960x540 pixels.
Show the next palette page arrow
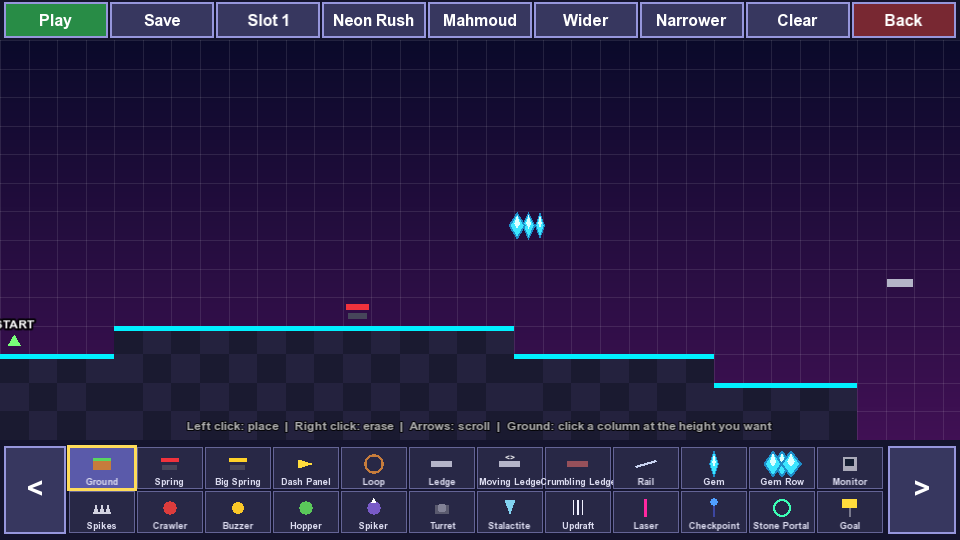[921, 489]
